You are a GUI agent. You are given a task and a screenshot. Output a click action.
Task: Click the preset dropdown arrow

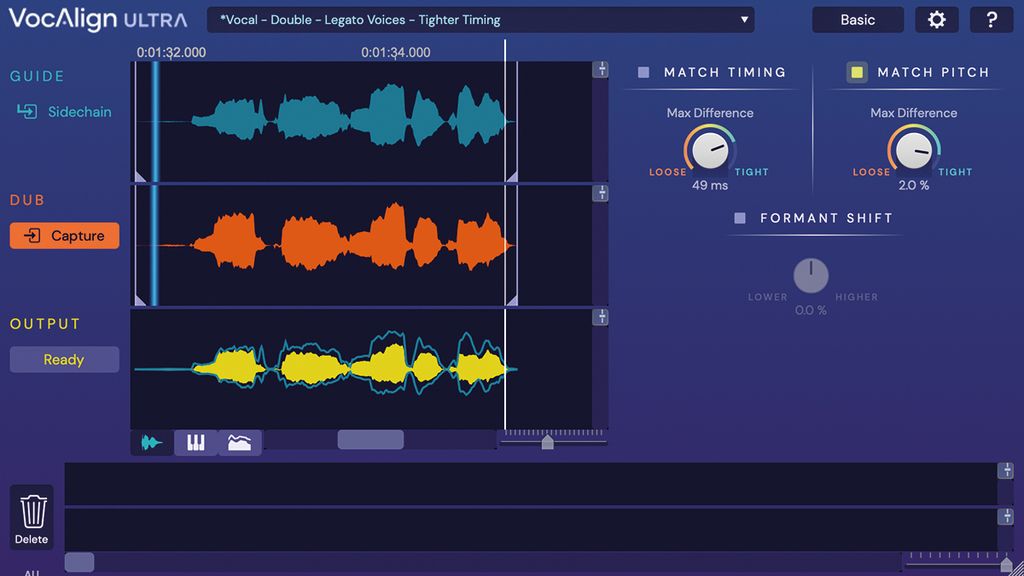[744, 19]
